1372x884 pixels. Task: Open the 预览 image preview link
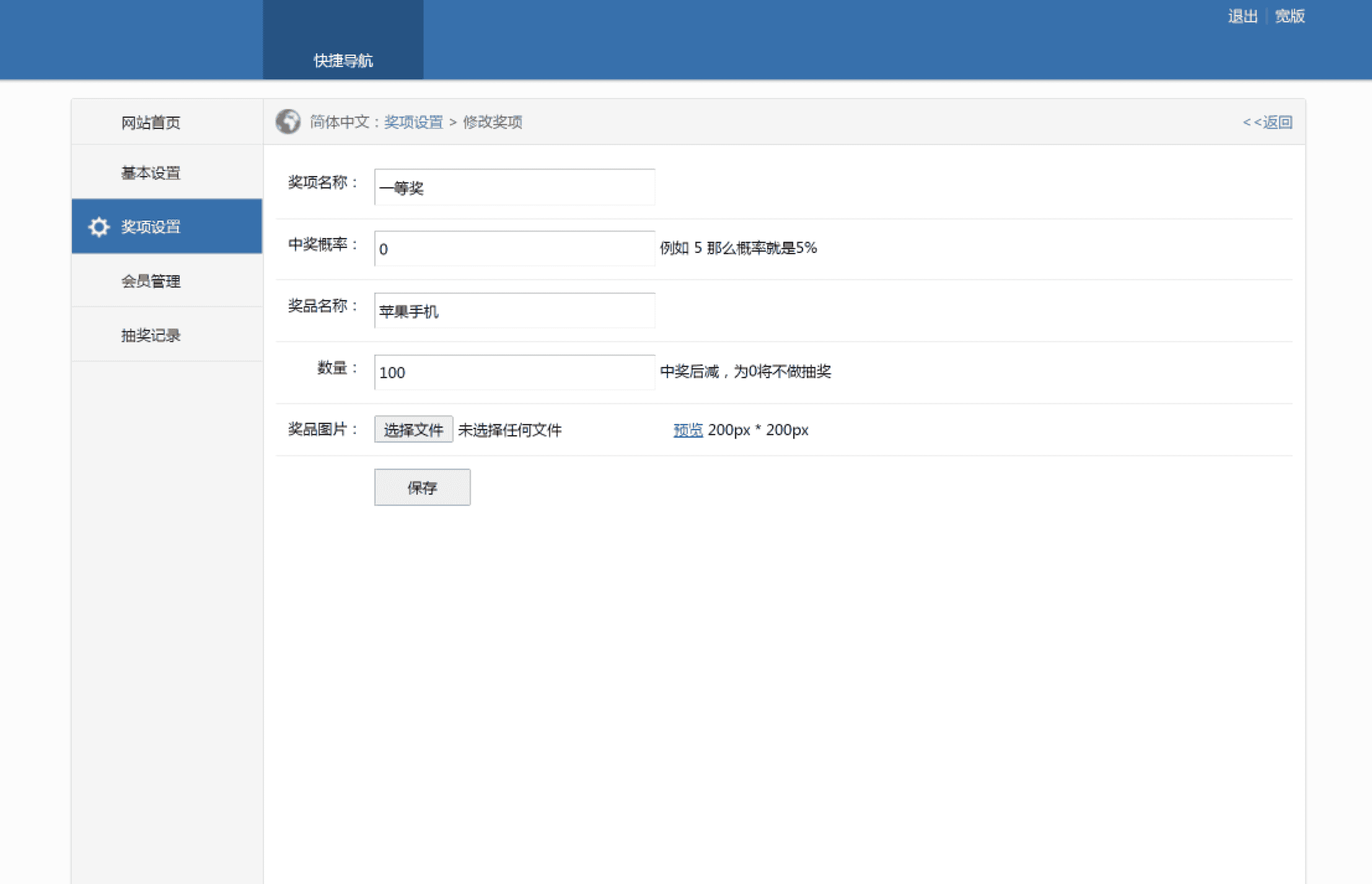[x=688, y=430]
